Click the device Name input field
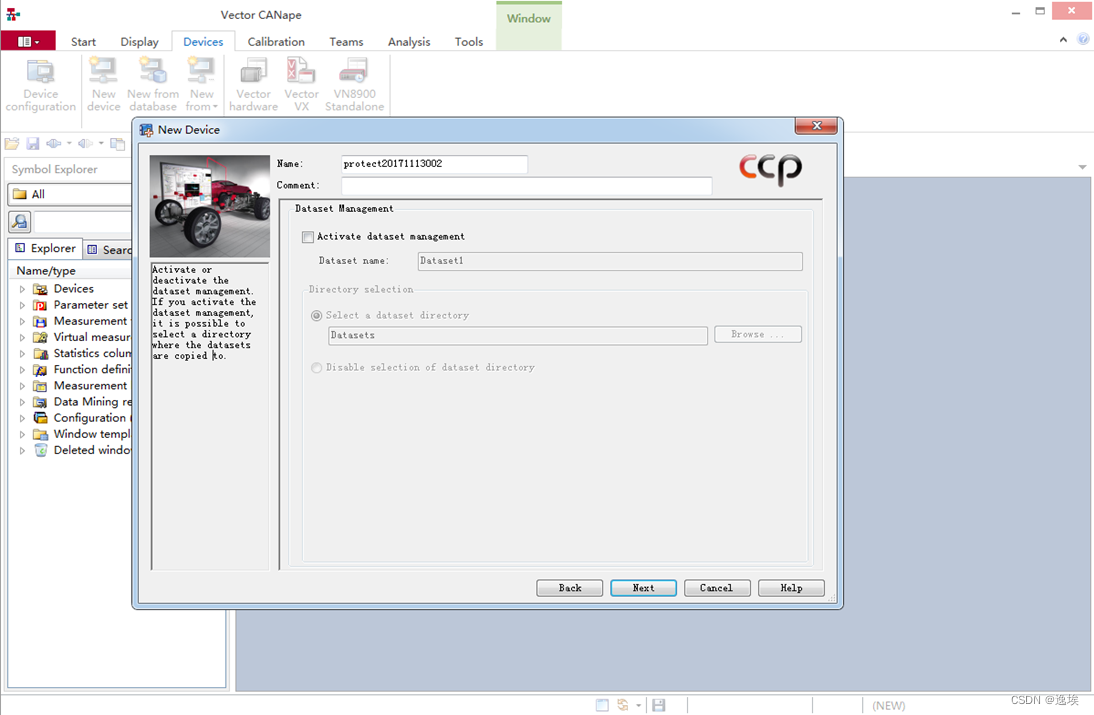The height and width of the screenshot is (715, 1094). click(x=434, y=164)
